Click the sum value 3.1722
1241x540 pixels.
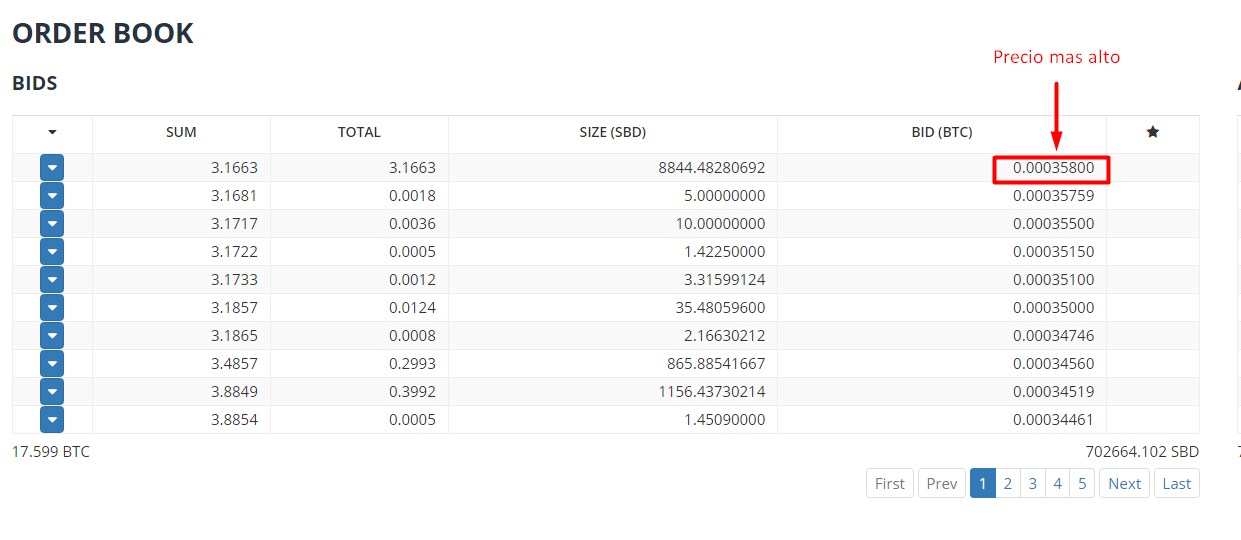pyautogui.click(x=234, y=252)
